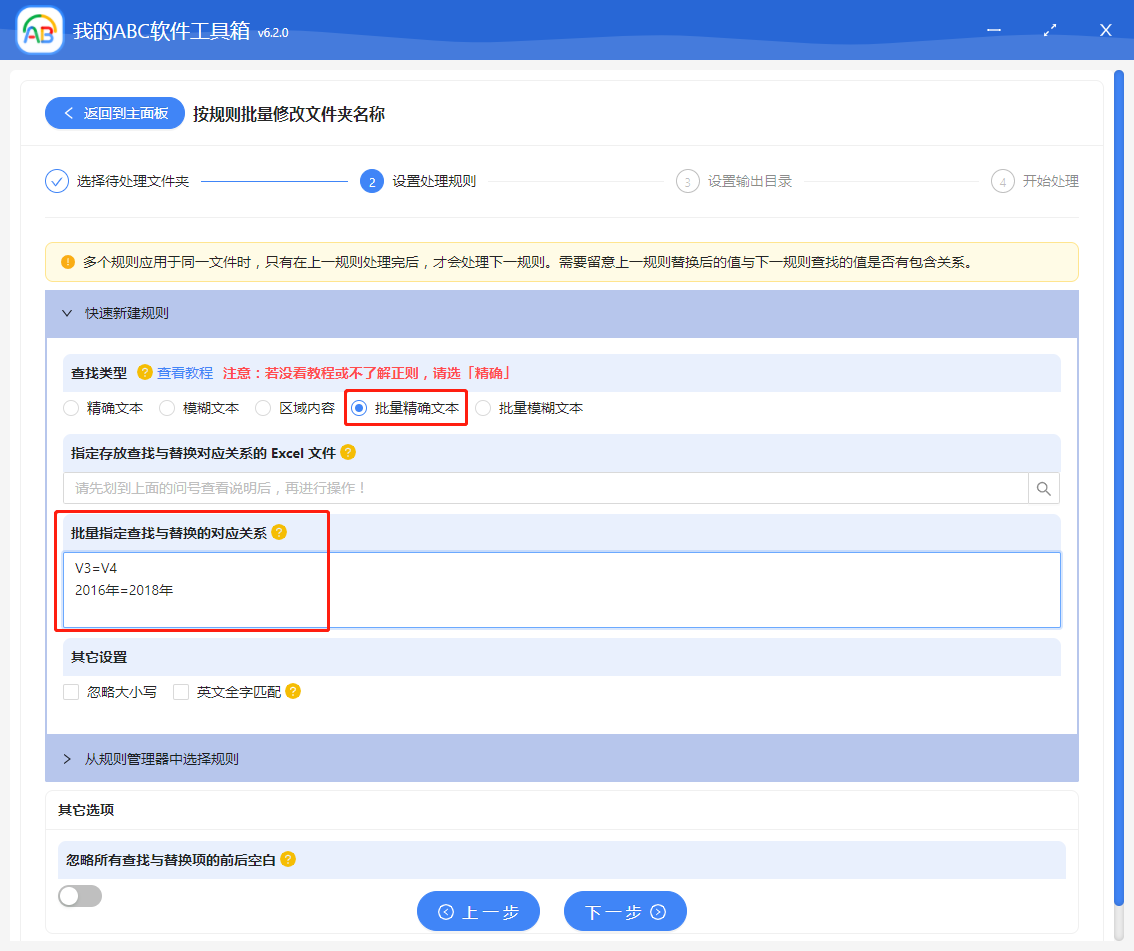Enable the 忽略大小写 checkbox
The height and width of the screenshot is (951, 1134).
pos(70,691)
